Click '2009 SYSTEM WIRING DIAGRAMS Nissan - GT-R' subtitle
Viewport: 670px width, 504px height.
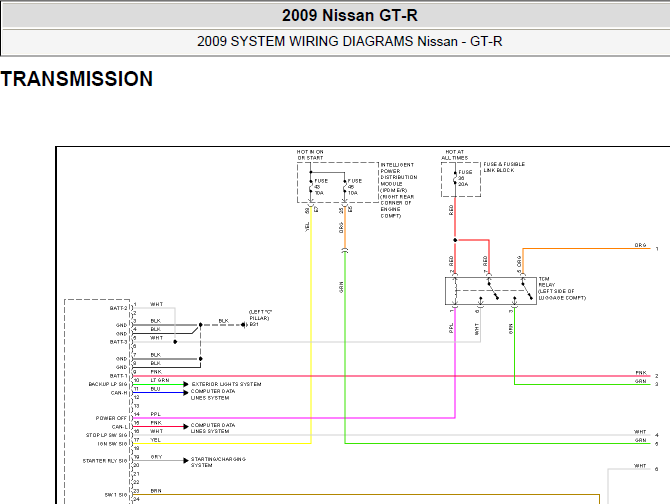click(349, 41)
